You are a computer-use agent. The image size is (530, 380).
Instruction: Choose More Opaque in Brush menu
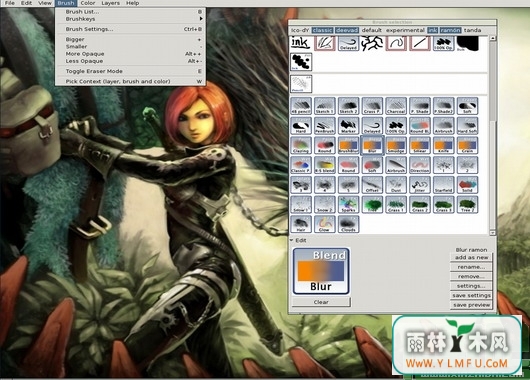(130, 54)
